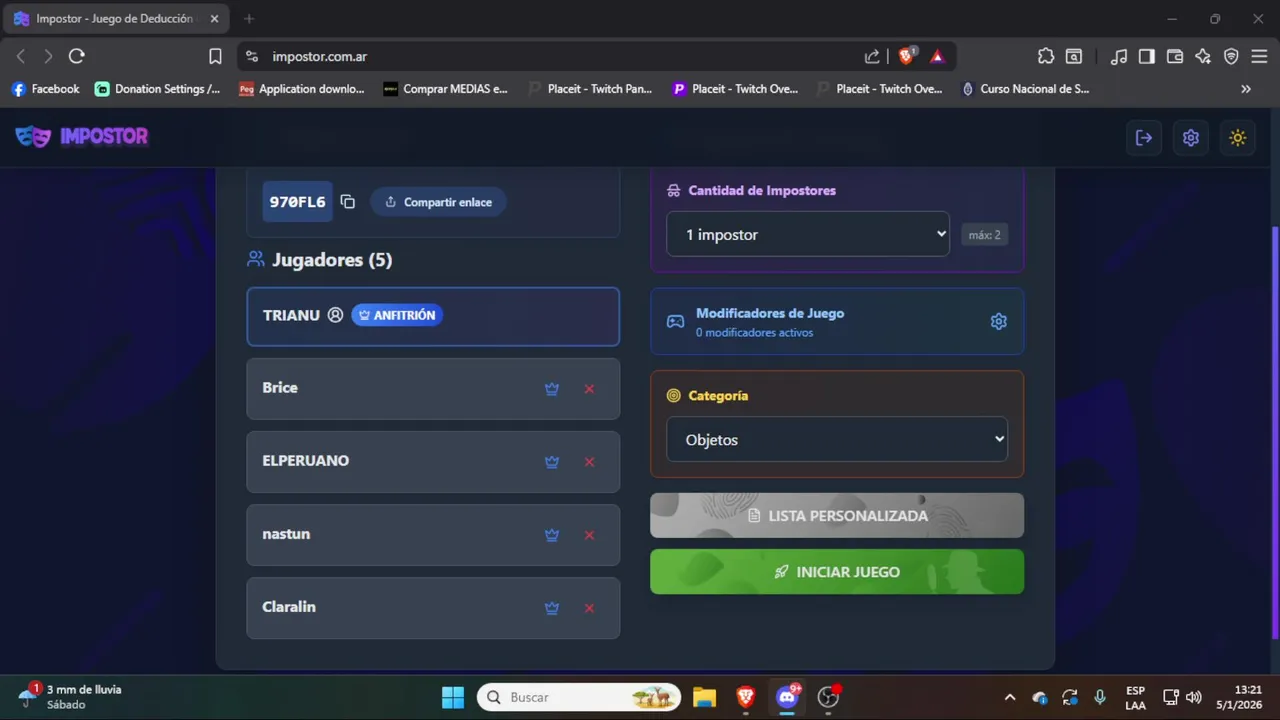Toggle light theme sun icon
Viewport: 1280px width, 720px height.
click(x=1238, y=138)
